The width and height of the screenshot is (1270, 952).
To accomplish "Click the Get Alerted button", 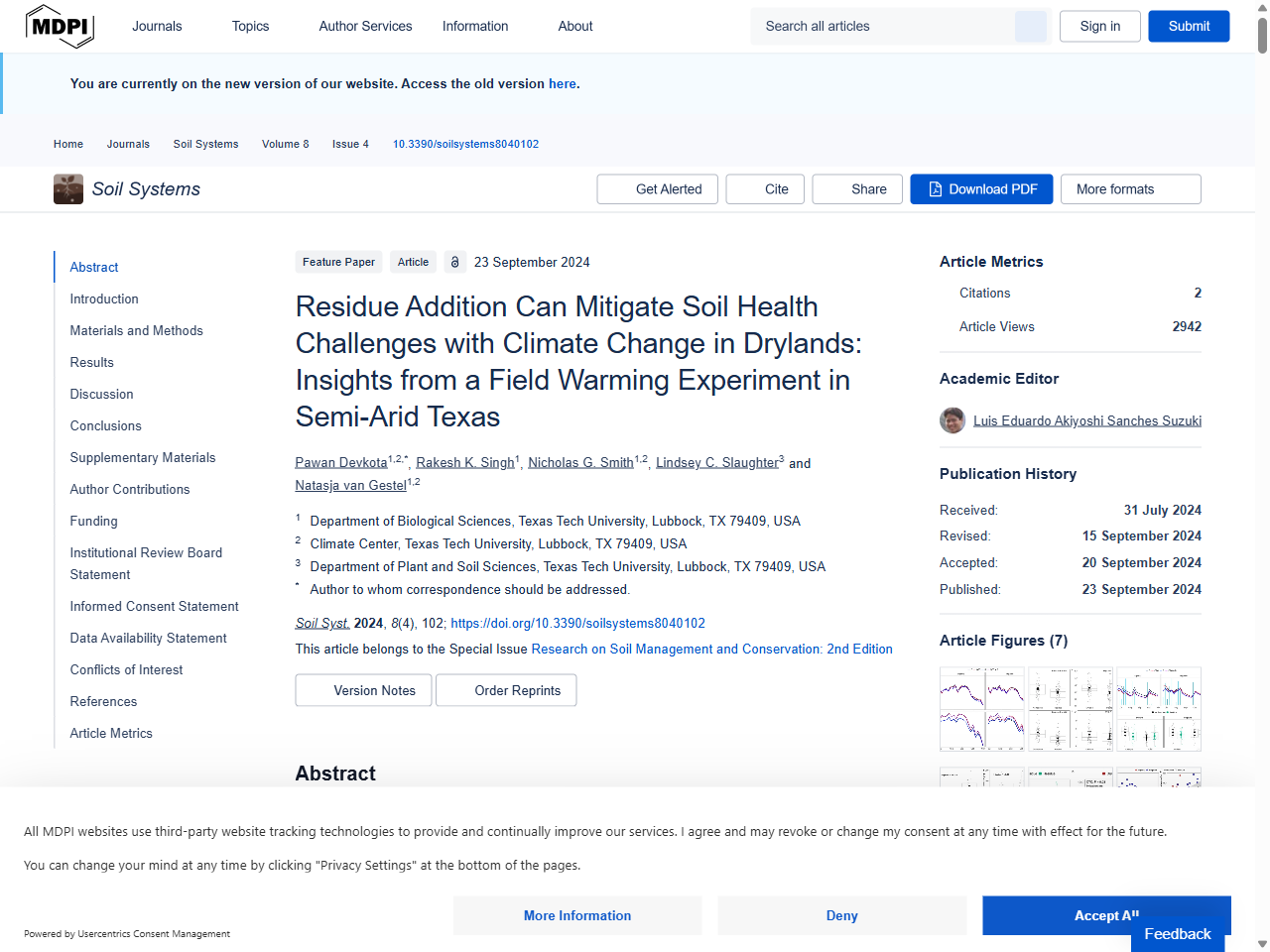I will click(658, 189).
